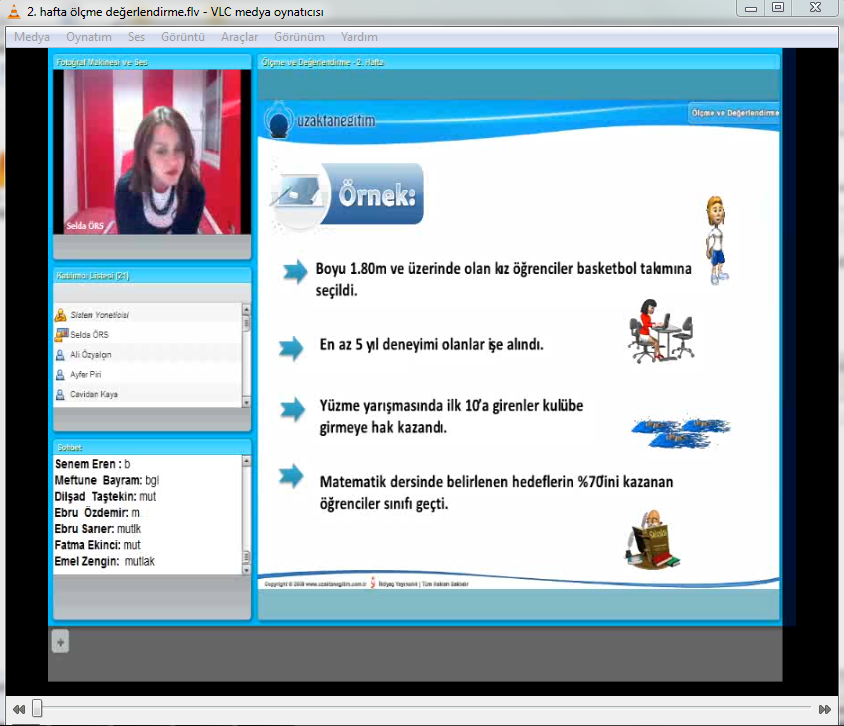
Task: Open the Oynatım menu
Action: click(x=89, y=37)
